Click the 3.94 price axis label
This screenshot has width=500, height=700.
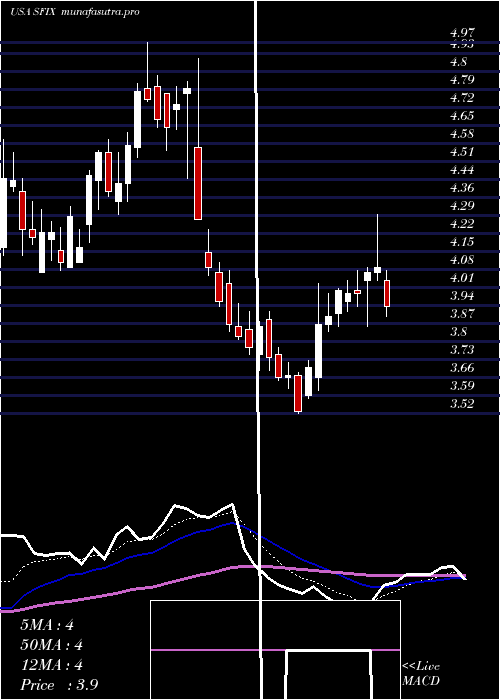point(462,296)
